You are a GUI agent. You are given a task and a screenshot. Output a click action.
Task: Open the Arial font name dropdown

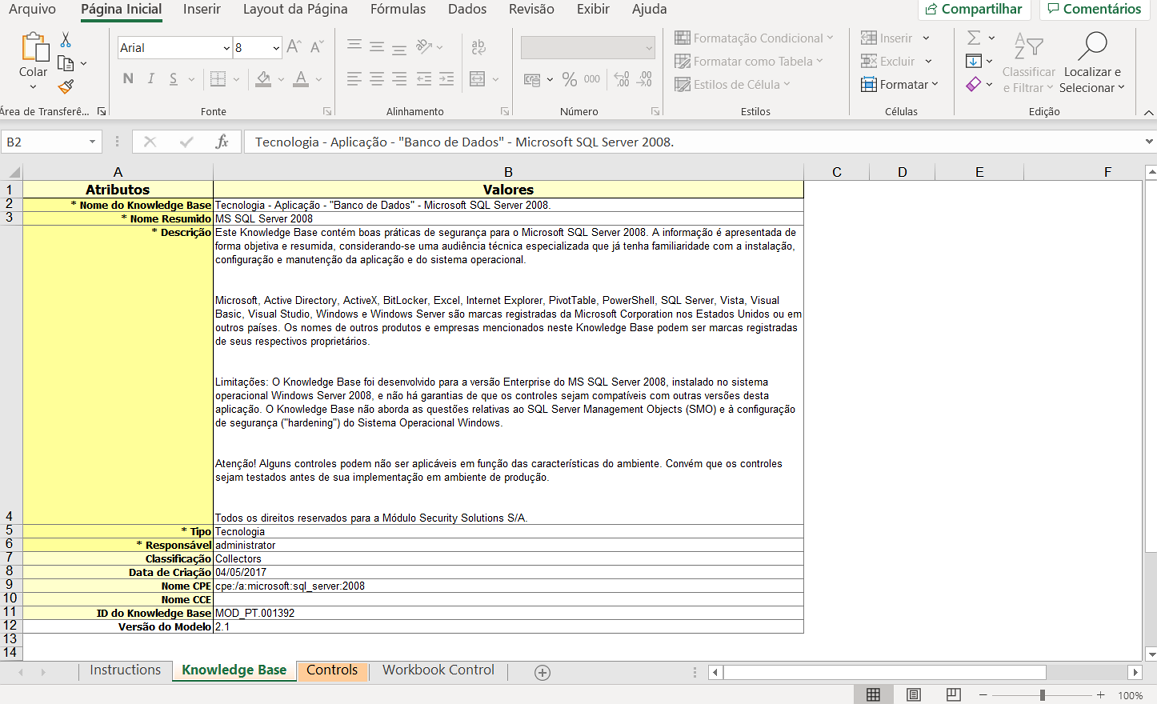click(226, 48)
